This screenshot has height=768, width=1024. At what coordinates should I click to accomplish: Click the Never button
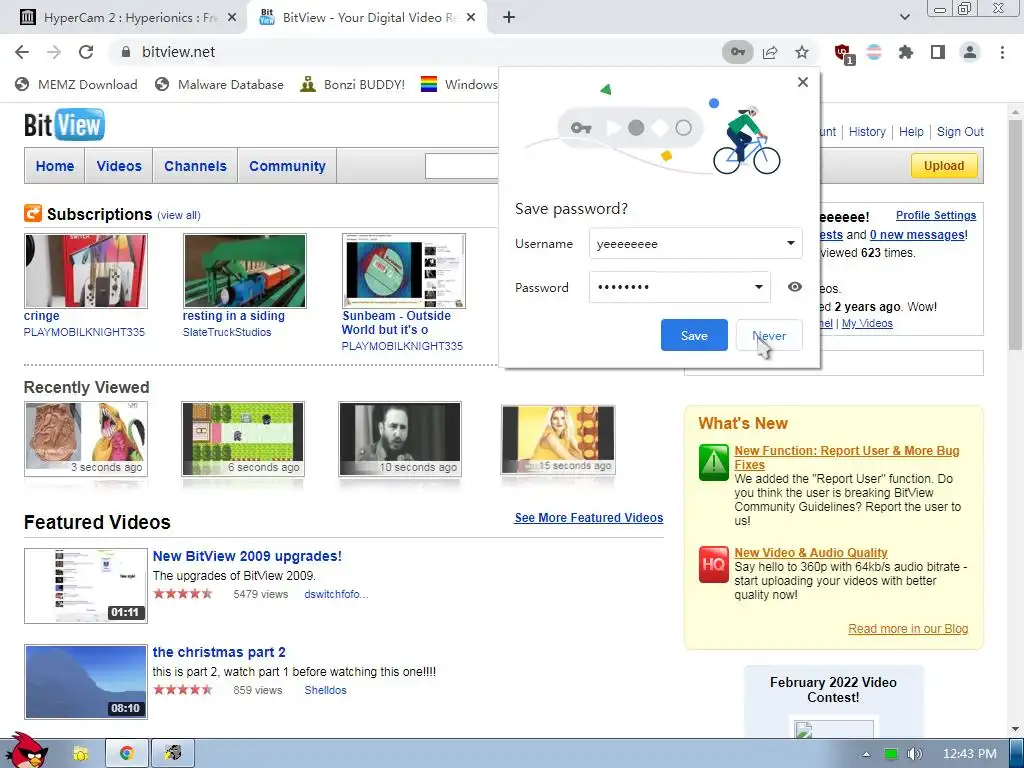pyautogui.click(x=769, y=335)
